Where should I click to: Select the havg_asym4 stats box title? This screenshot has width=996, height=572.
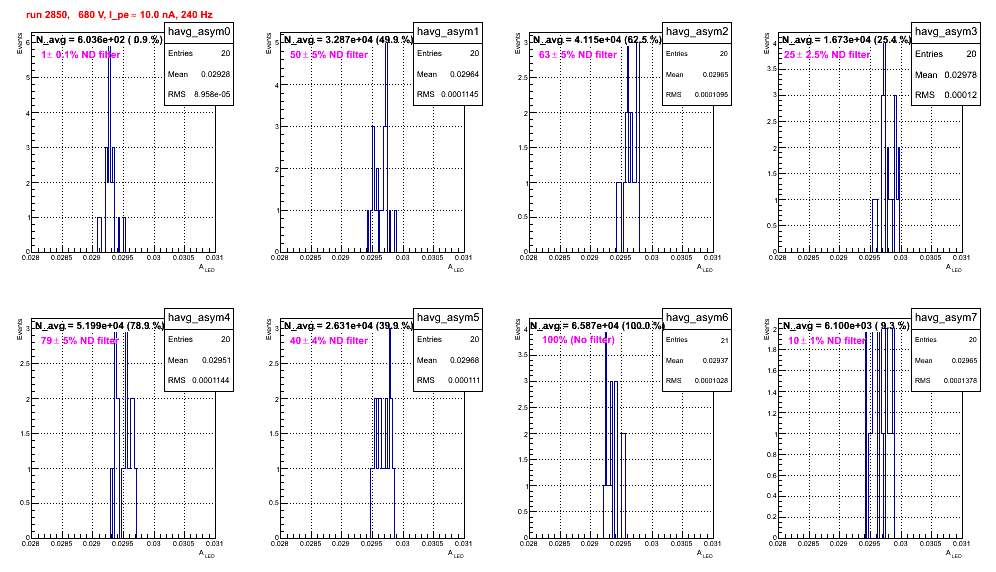click(199, 318)
